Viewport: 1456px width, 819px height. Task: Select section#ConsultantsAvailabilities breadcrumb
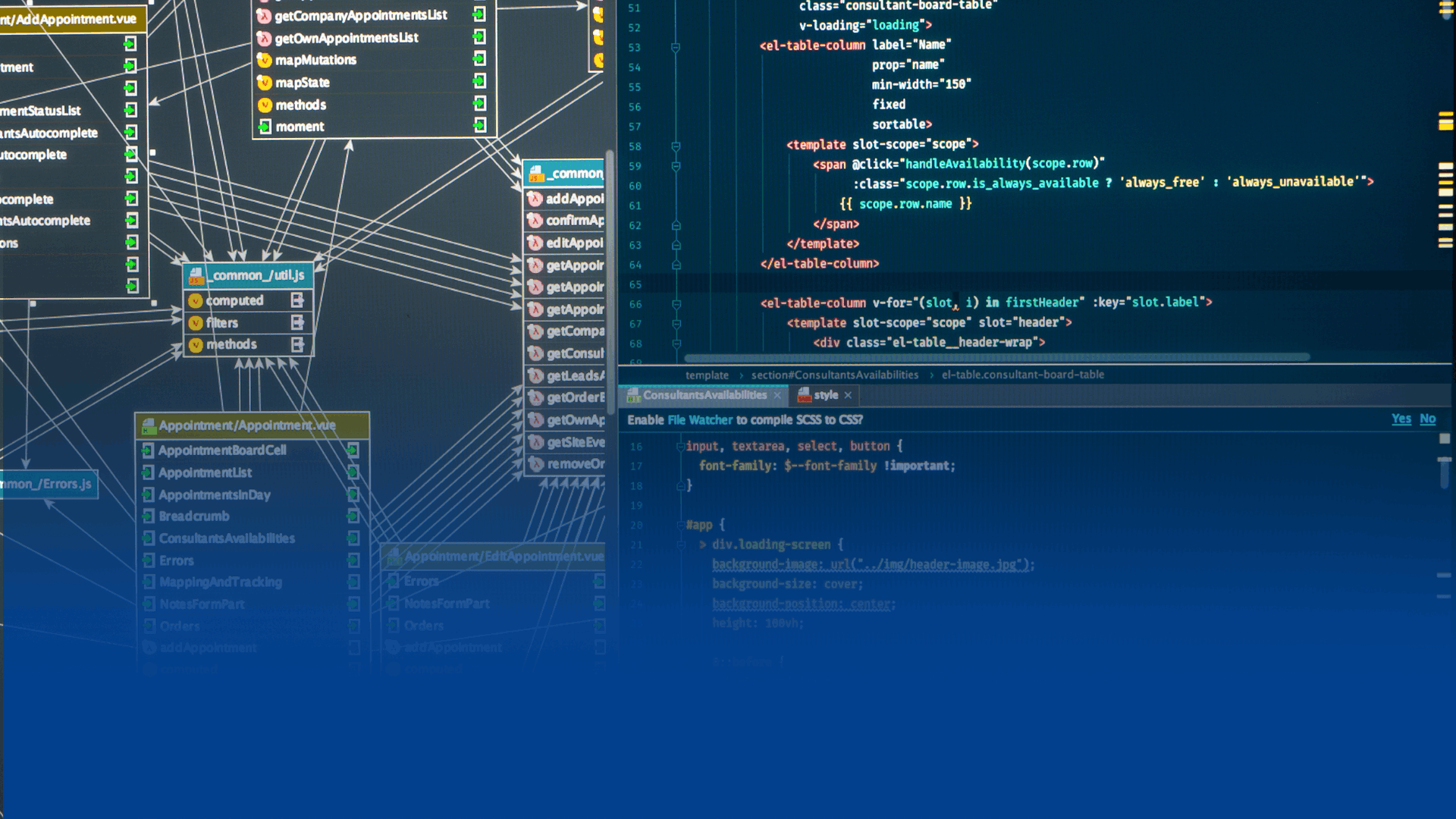(834, 375)
